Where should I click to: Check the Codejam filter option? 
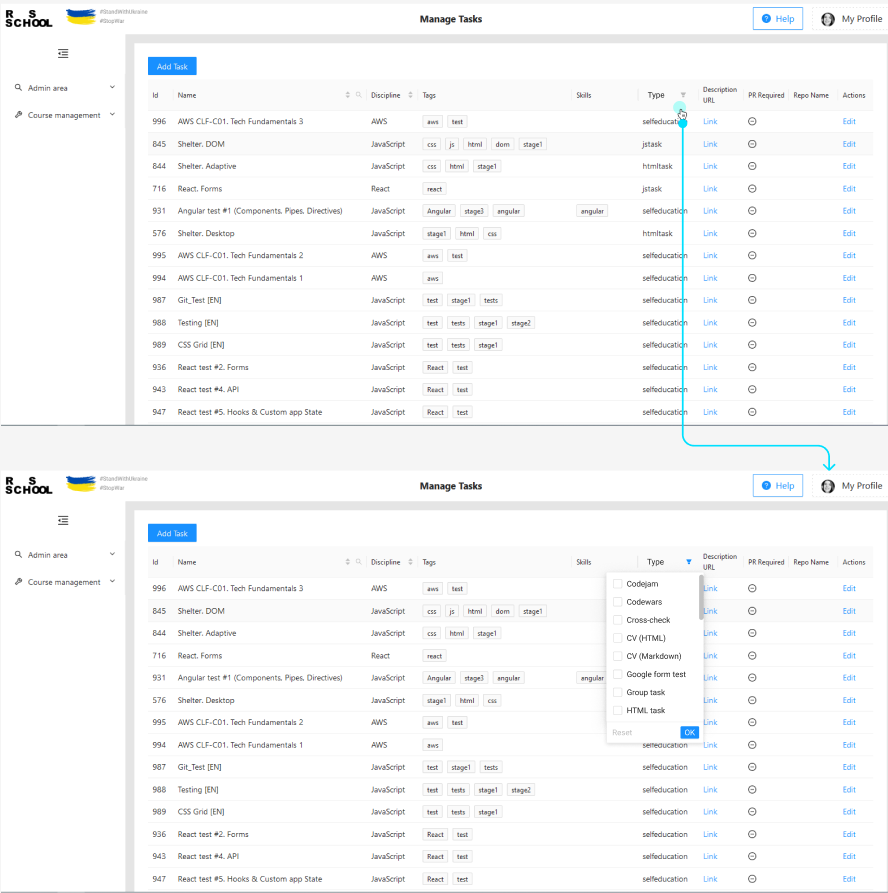tap(617, 583)
